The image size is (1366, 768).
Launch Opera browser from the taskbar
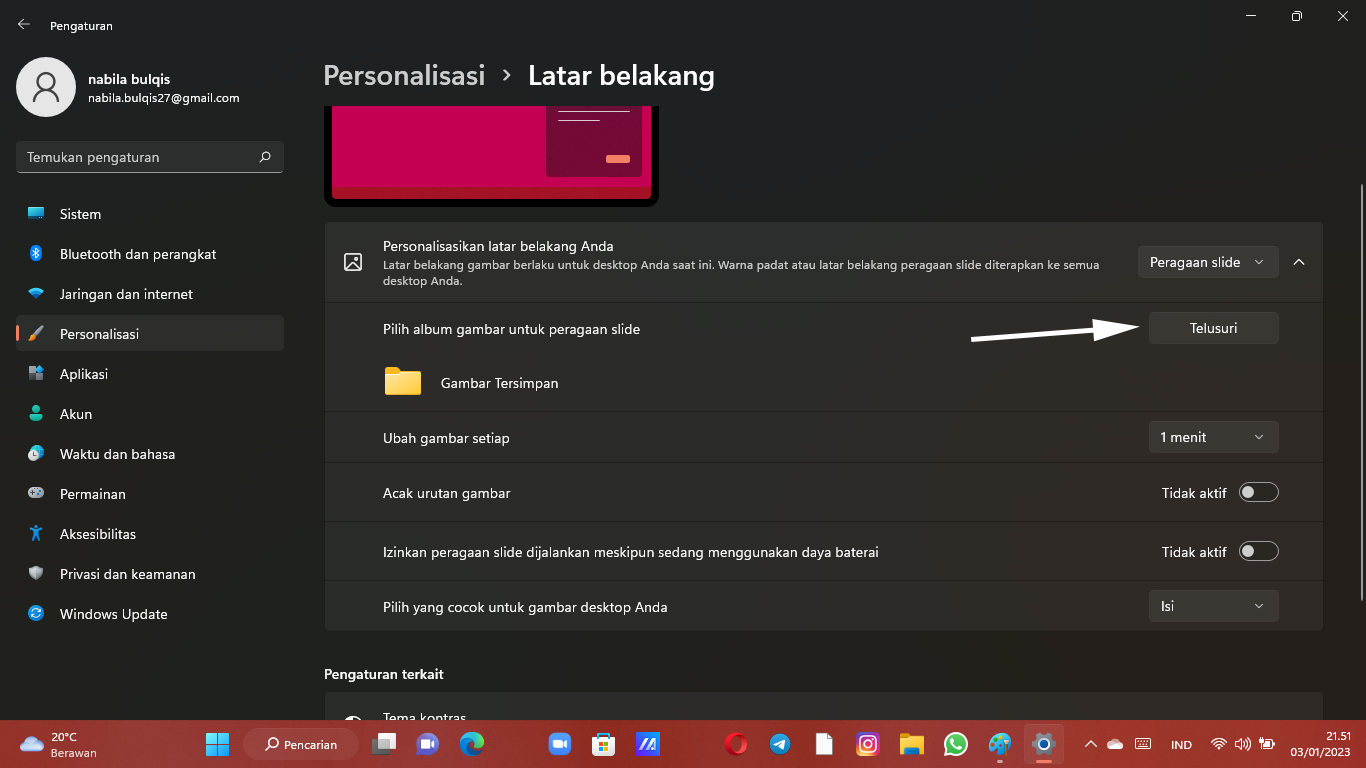coord(736,744)
